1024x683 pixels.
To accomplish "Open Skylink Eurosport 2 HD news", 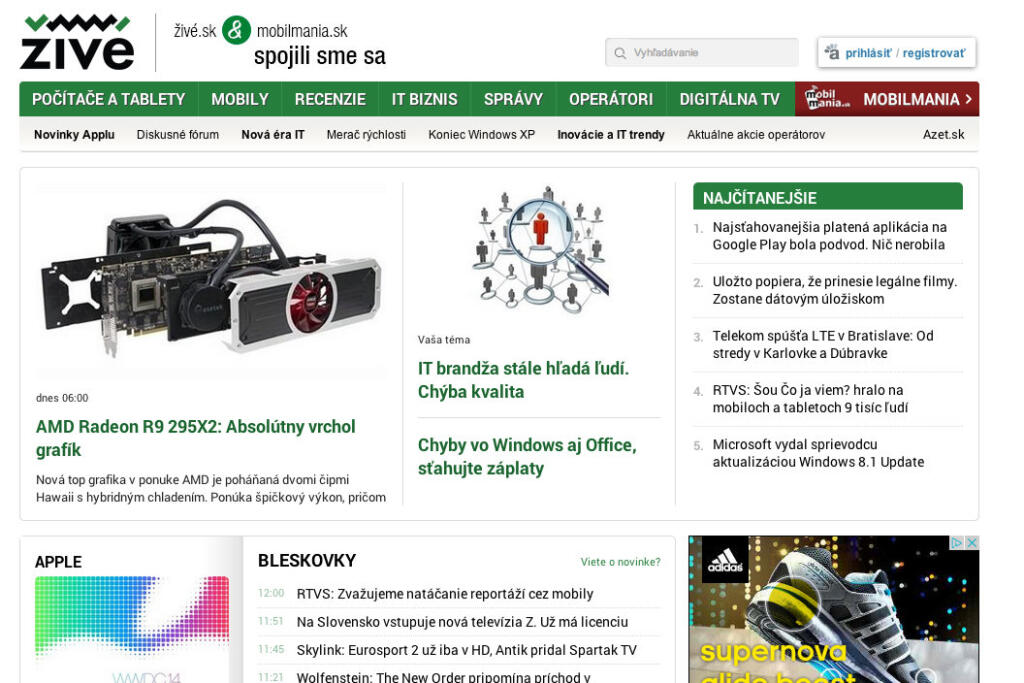I will click(x=466, y=650).
